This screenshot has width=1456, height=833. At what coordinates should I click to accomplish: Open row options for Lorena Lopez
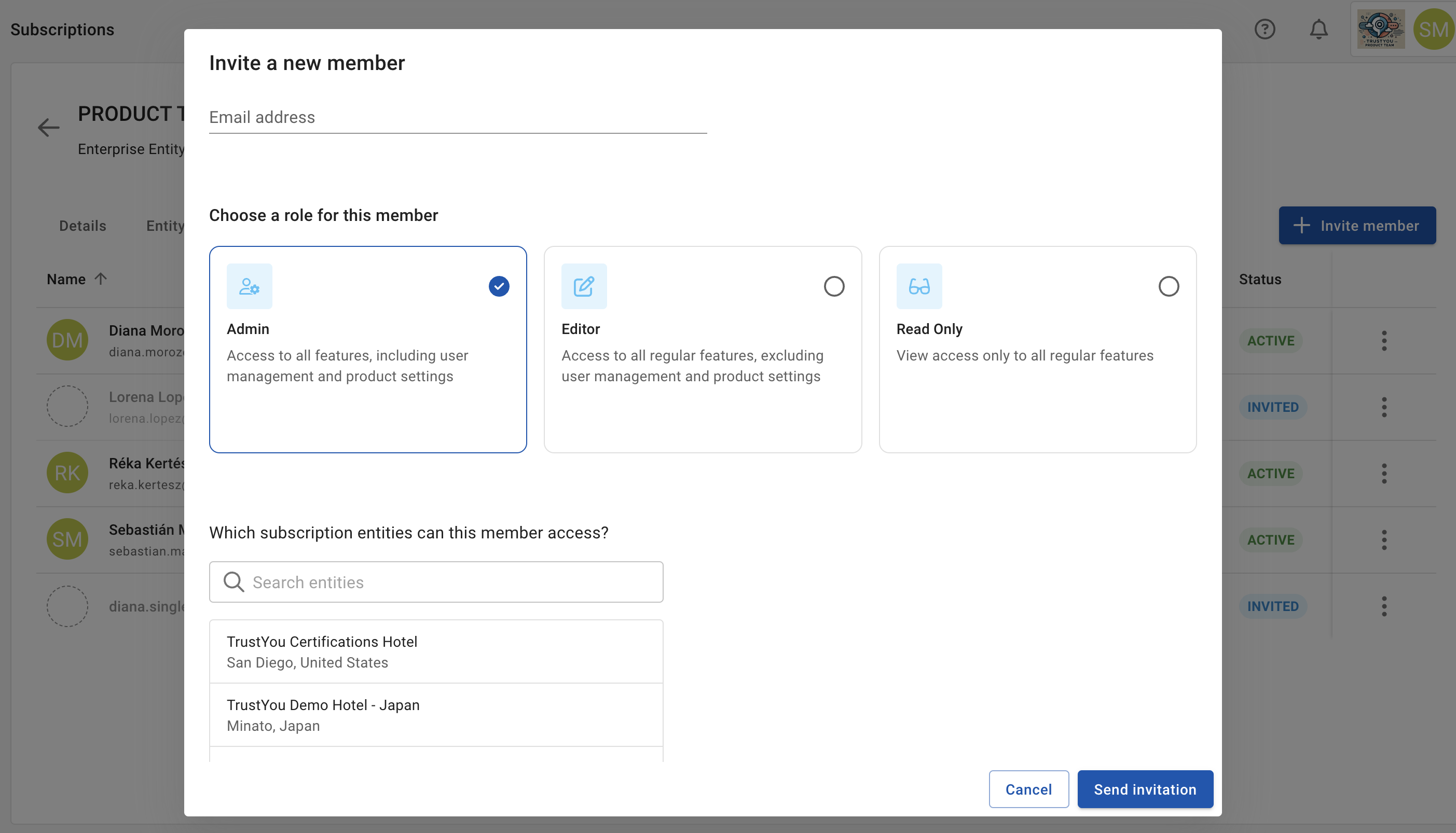pos(1384,407)
